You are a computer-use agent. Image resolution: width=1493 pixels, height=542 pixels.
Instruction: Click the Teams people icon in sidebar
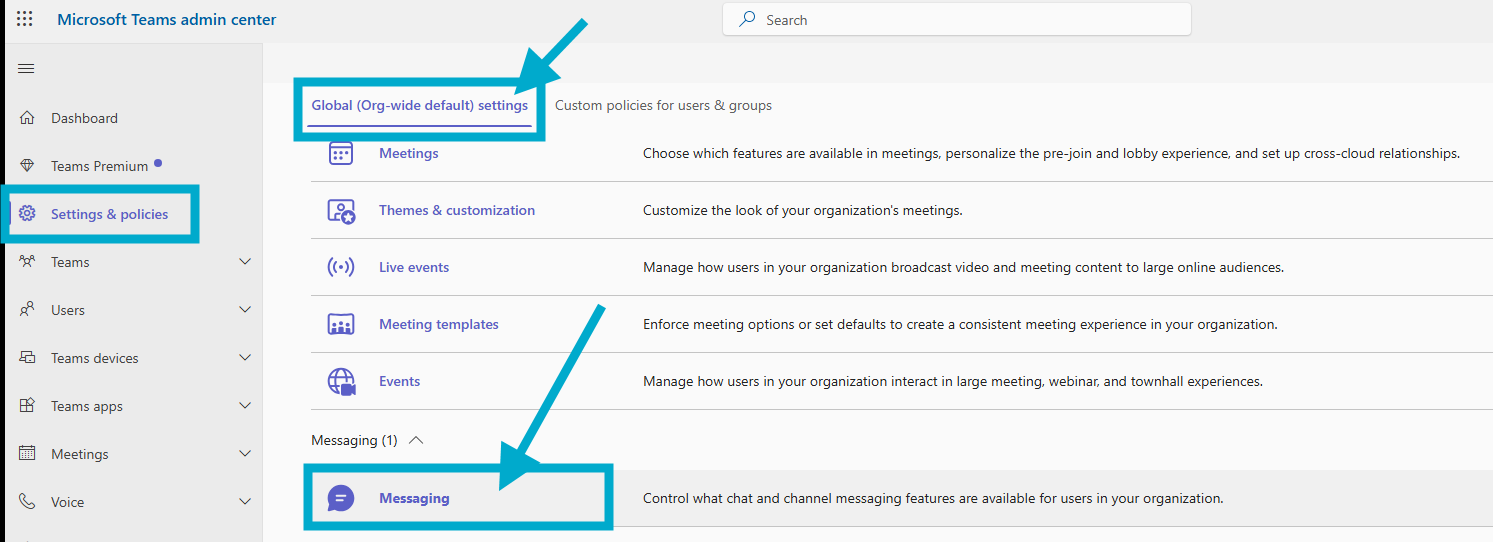(28, 262)
